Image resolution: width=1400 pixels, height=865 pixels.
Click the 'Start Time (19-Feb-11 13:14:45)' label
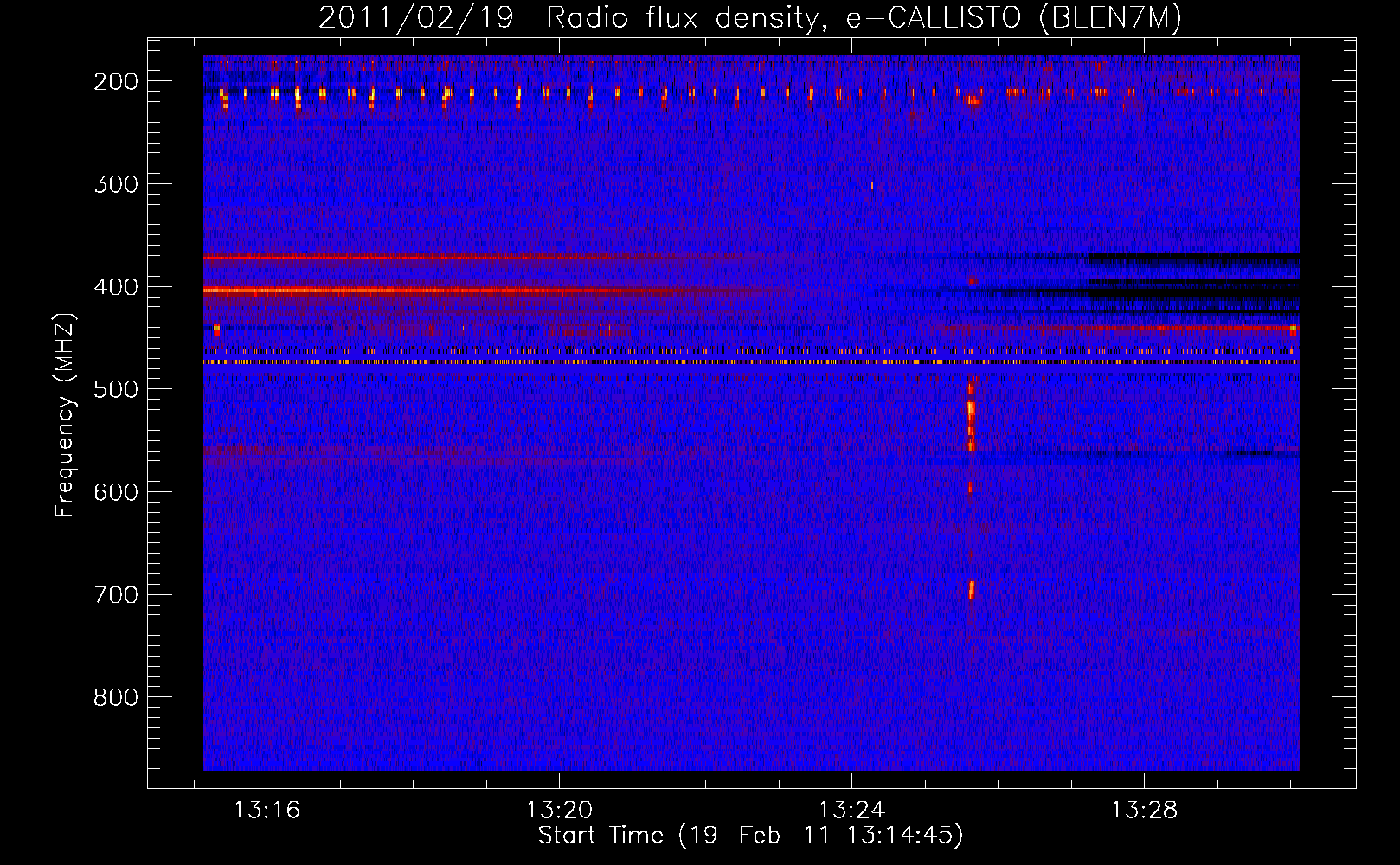(x=750, y=836)
